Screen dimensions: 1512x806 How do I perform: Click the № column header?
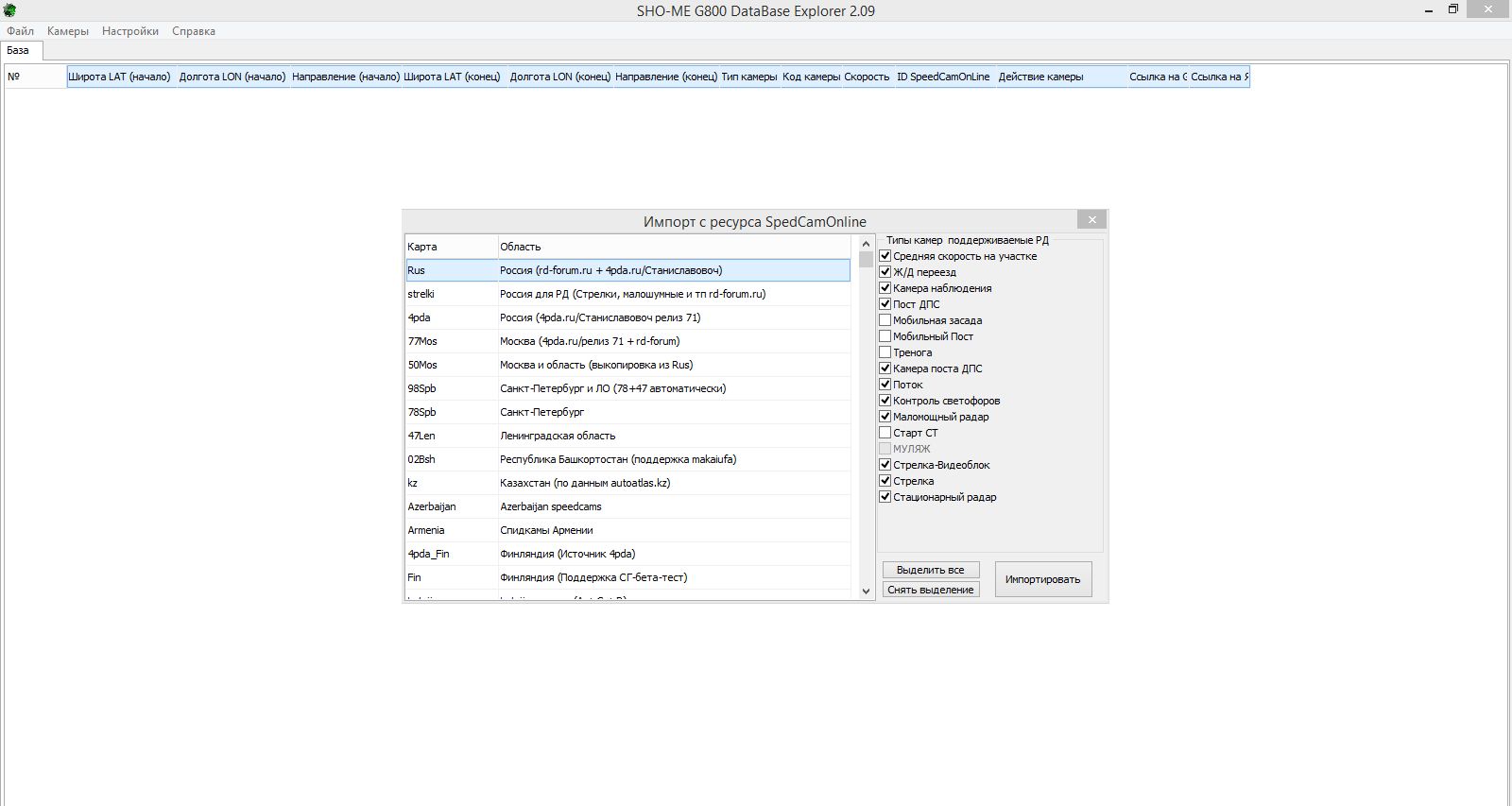pyautogui.click(x=35, y=77)
